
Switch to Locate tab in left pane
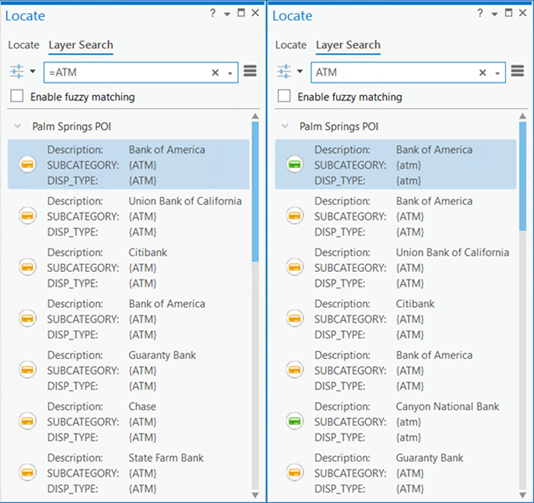click(x=23, y=45)
